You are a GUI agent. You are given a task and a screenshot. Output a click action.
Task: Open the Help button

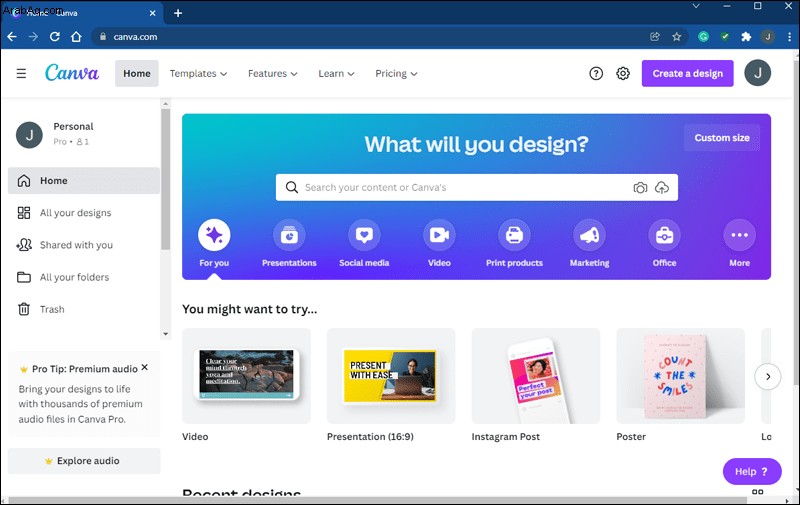tap(752, 471)
